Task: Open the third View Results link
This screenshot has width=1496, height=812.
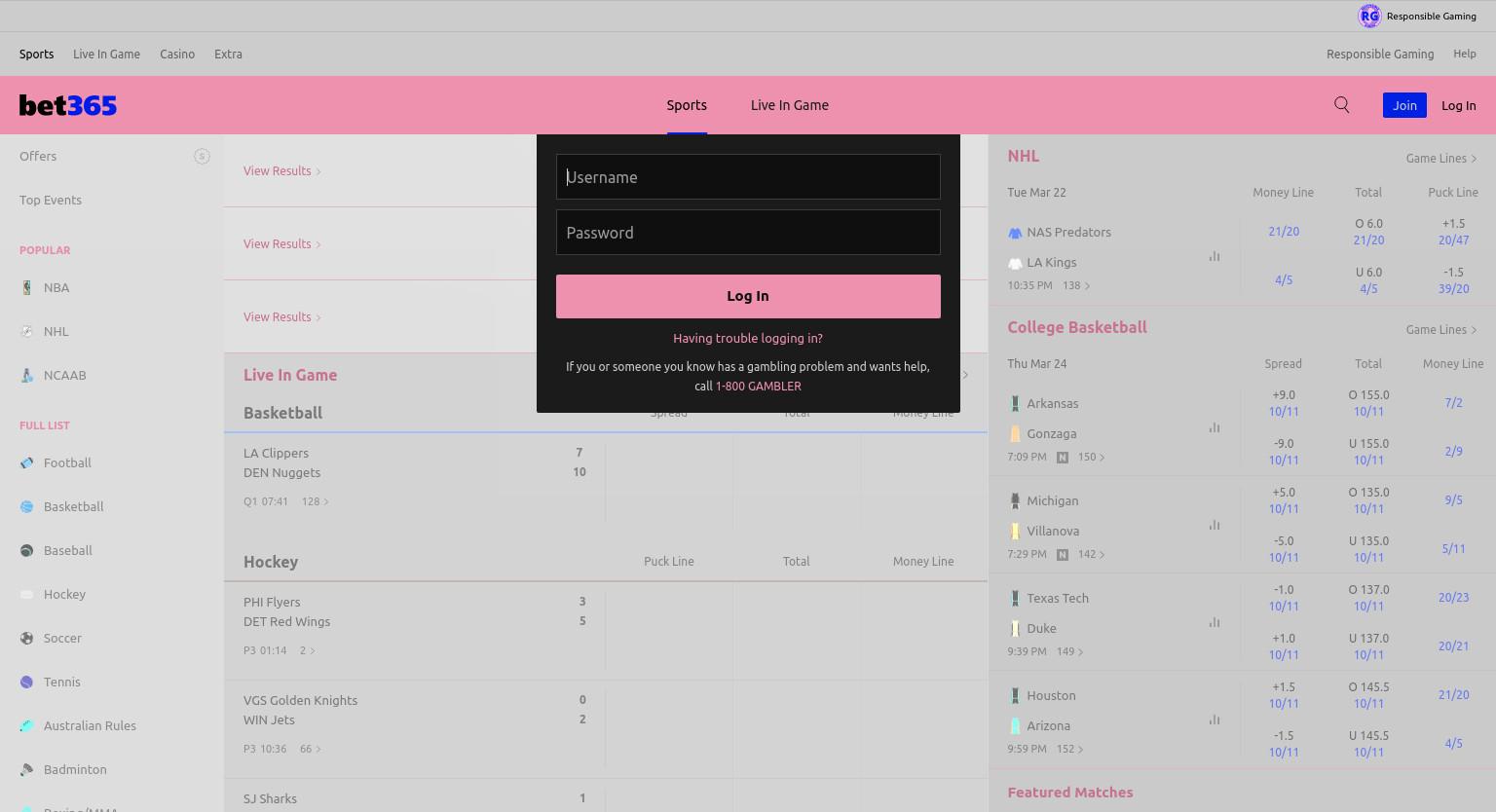Action: pyautogui.click(x=281, y=316)
